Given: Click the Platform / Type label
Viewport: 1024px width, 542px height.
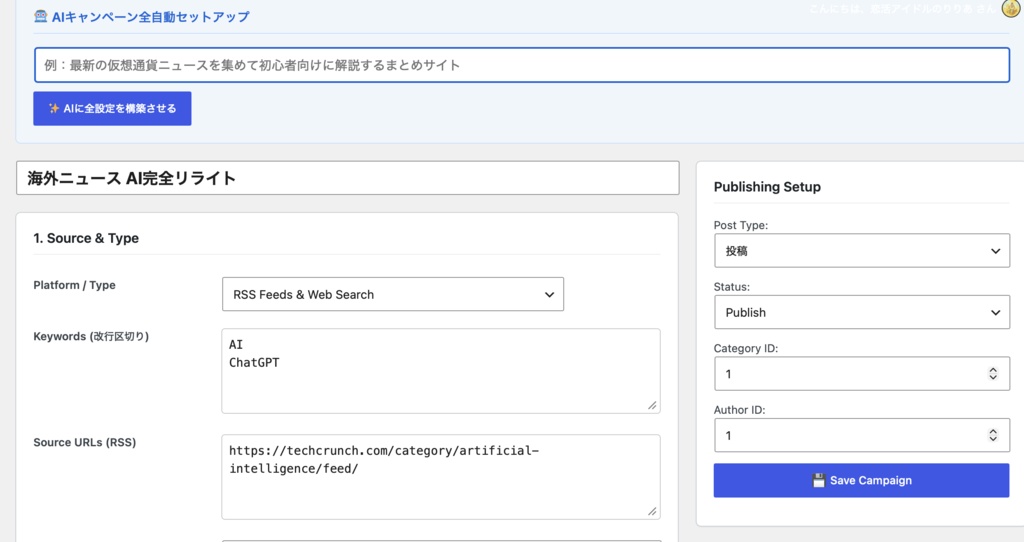Looking at the screenshot, I should point(74,285).
